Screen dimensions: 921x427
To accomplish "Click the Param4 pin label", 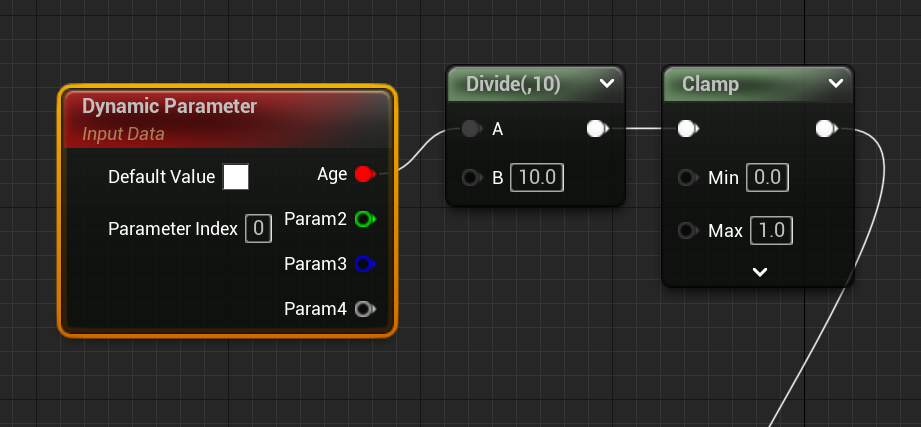I will click(315, 309).
